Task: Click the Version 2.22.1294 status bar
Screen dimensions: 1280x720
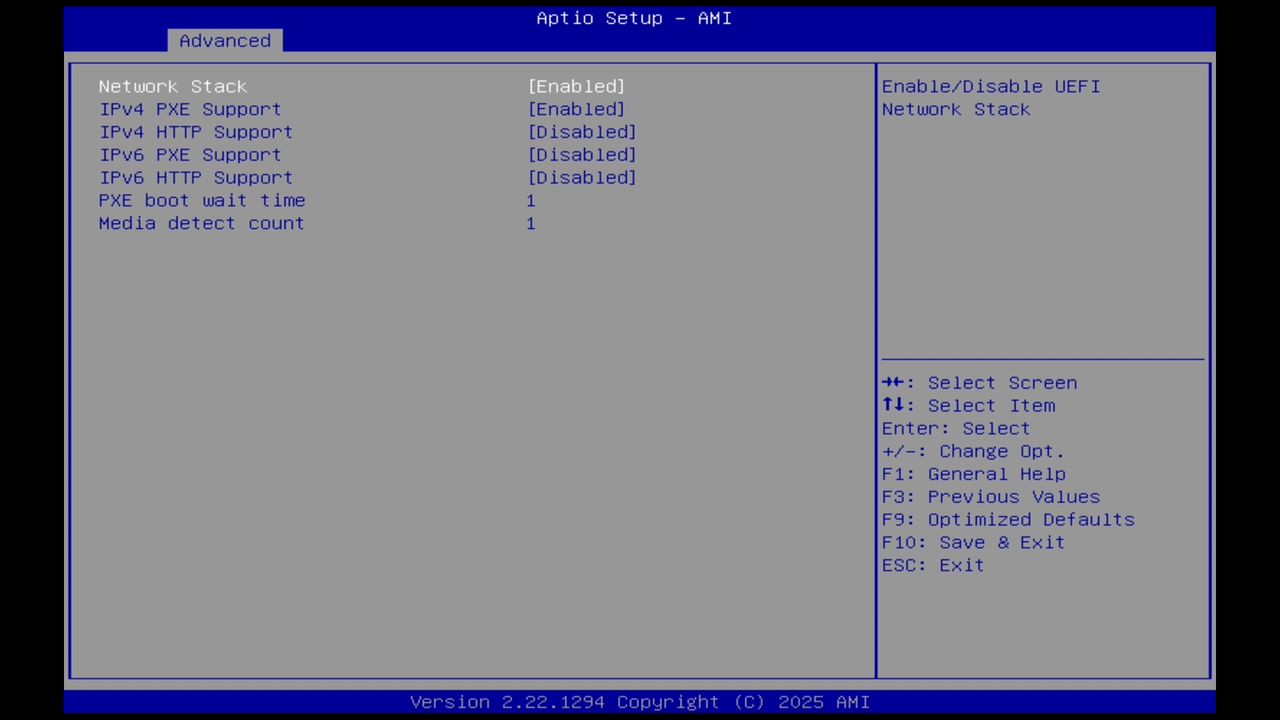Action: [x=640, y=701]
